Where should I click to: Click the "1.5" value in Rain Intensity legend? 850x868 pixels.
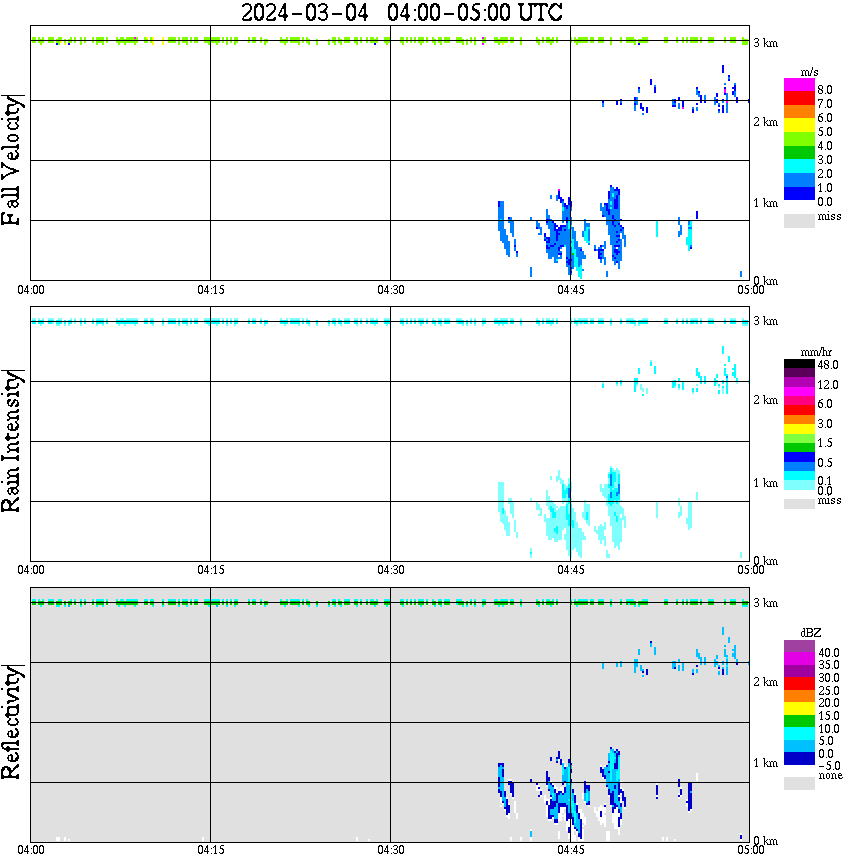click(x=825, y=443)
